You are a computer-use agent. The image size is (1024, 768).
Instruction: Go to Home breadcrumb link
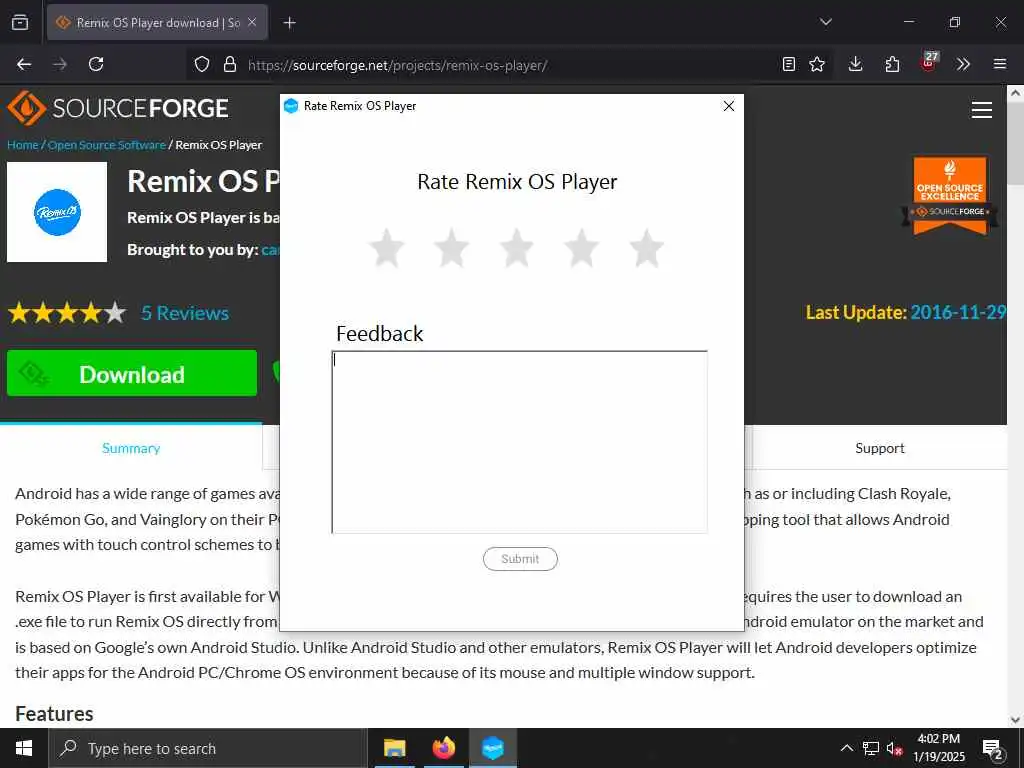[x=23, y=145]
